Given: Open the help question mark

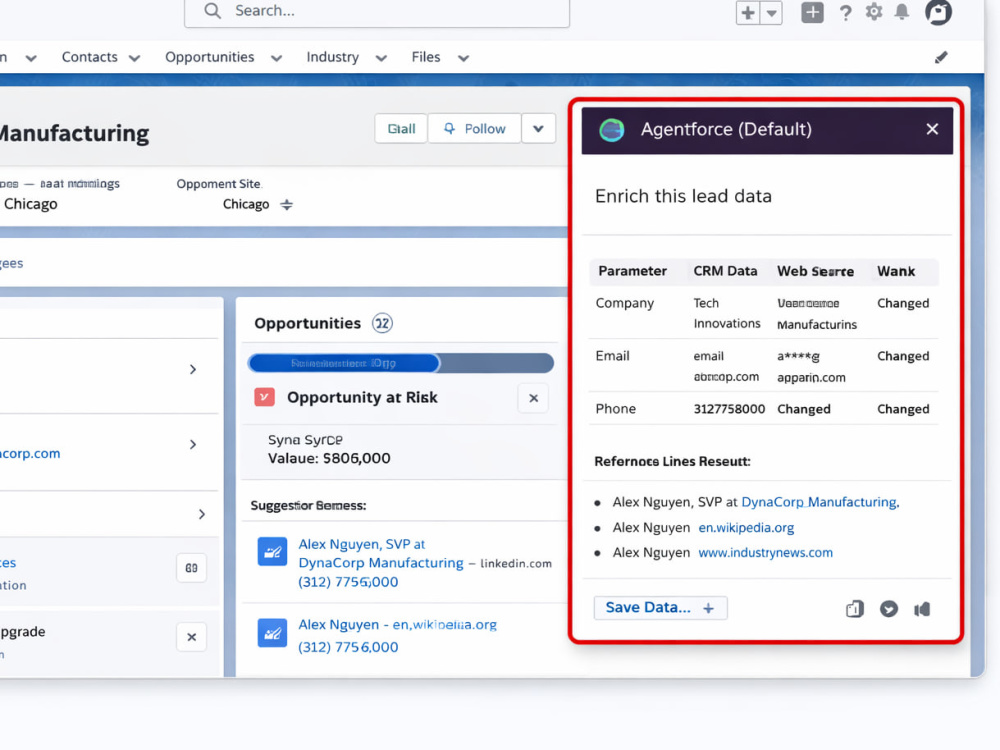Looking at the screenshot, I should coord(845,13).
